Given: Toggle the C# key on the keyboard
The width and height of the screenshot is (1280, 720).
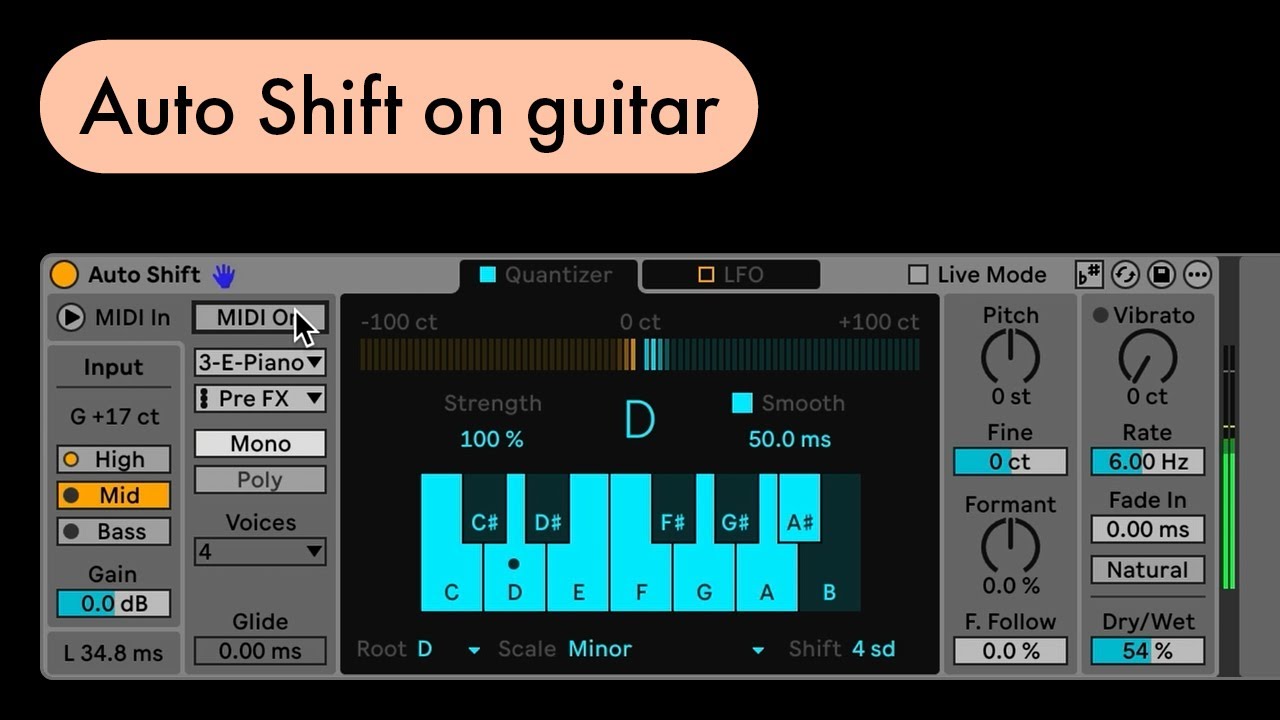Looking at the screenshot, I should click(x=484, y=508).
